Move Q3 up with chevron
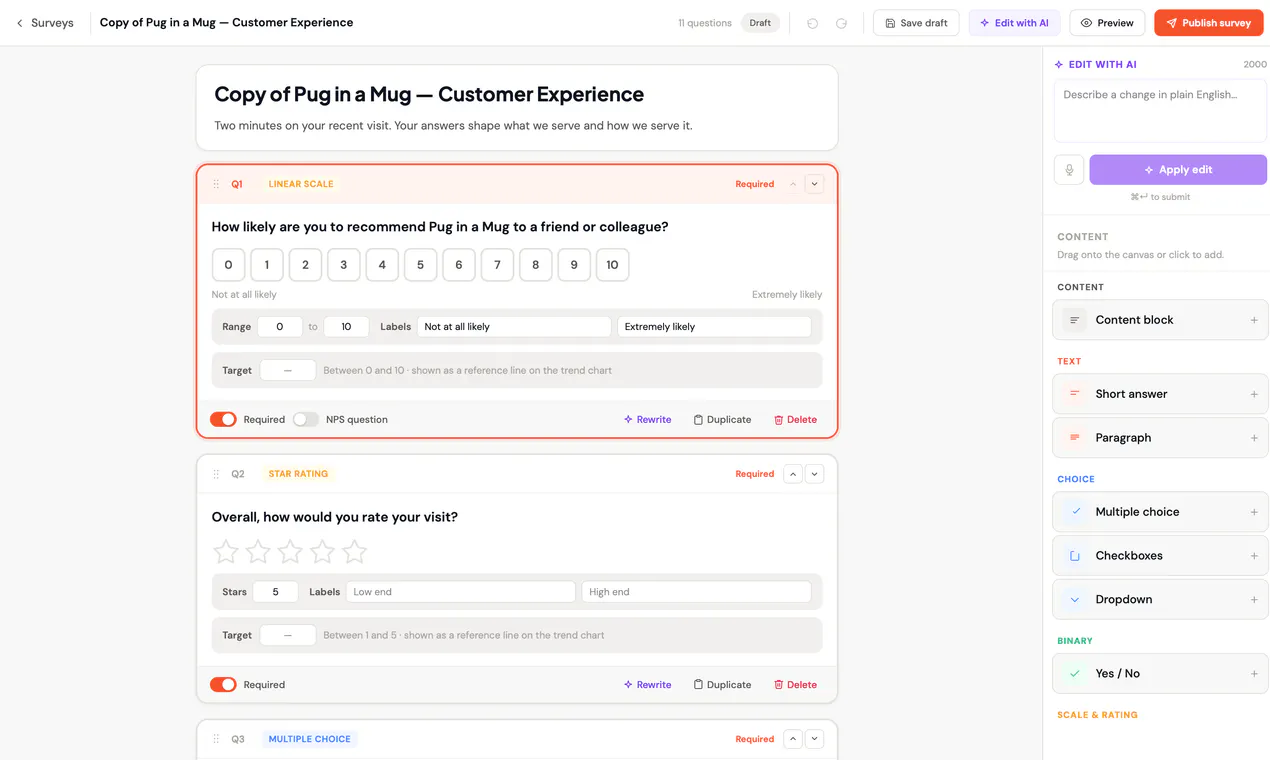Screen dimensions: 1270x760 click(793, 739)
